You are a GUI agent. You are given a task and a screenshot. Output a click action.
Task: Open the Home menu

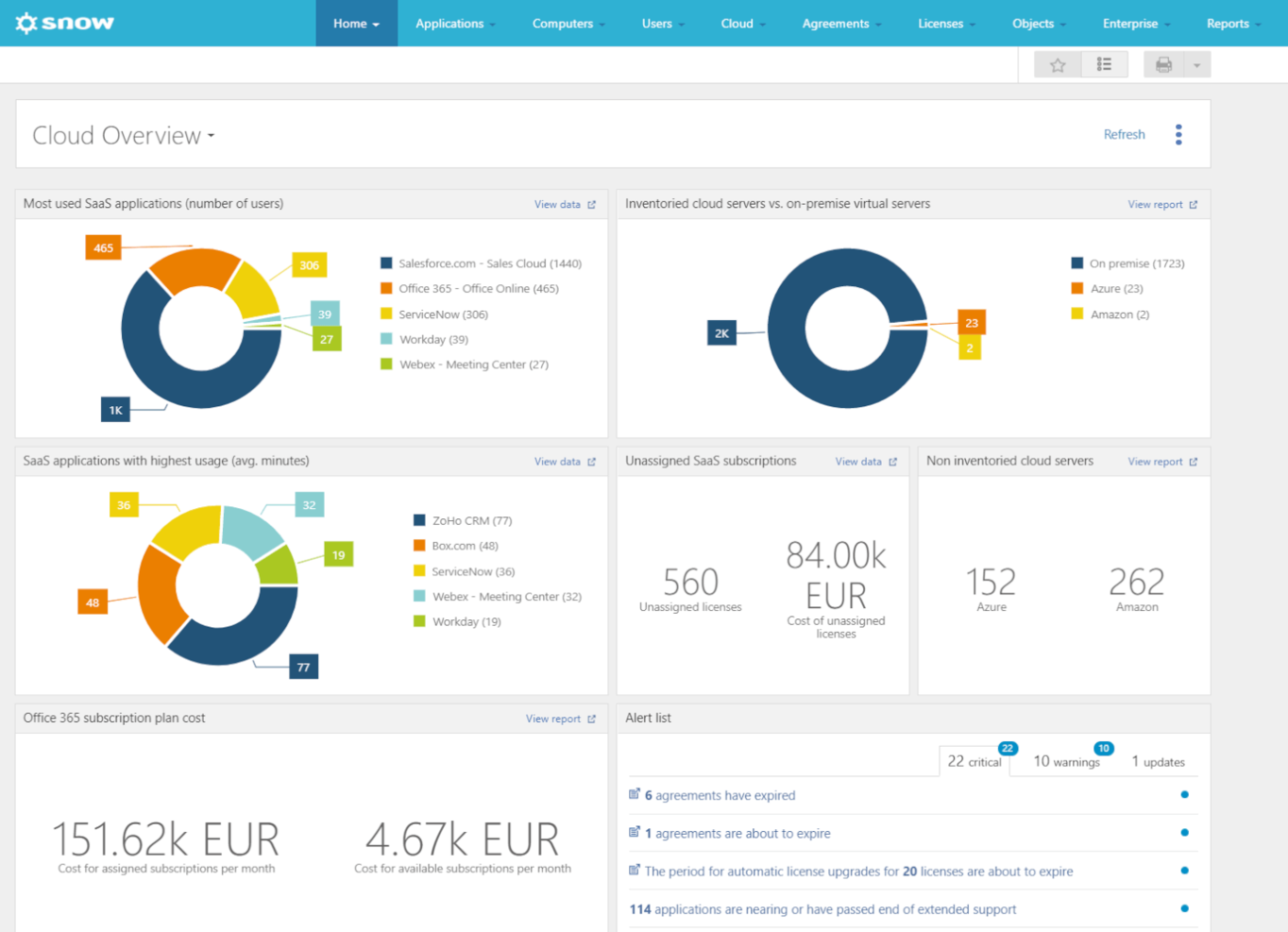coord(356,24)
